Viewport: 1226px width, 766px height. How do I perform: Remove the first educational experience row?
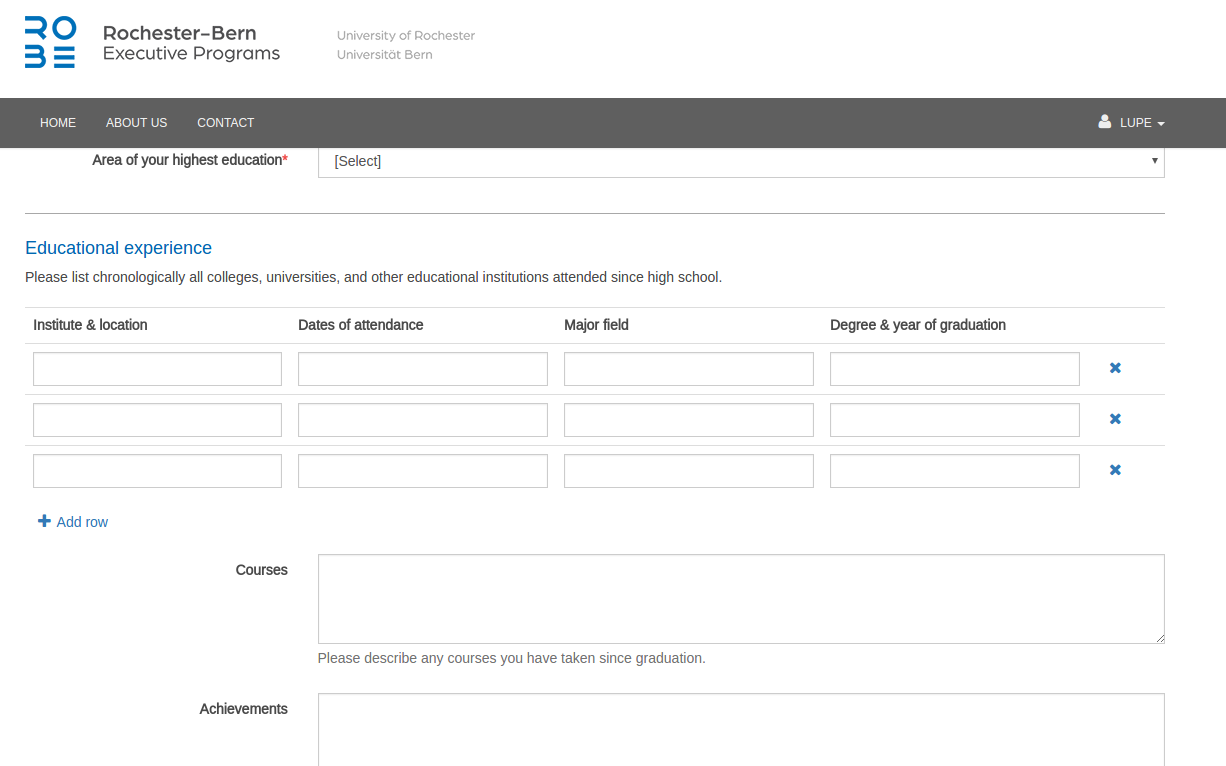1115,368
